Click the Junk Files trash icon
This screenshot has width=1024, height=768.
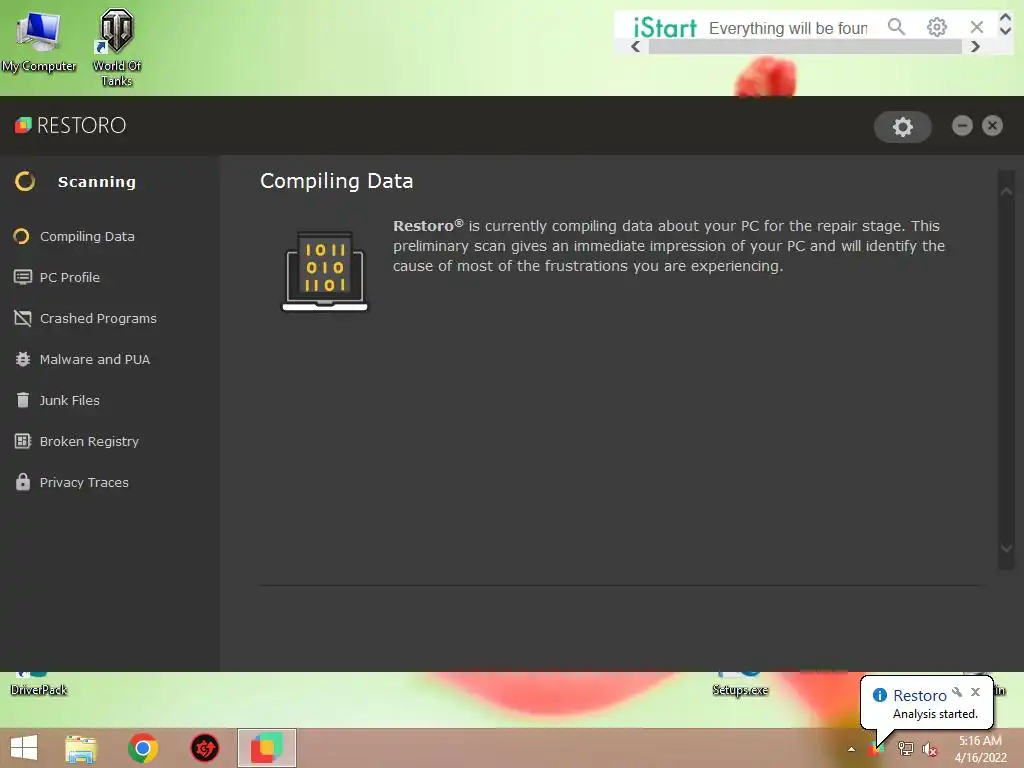tap(22, 400)
